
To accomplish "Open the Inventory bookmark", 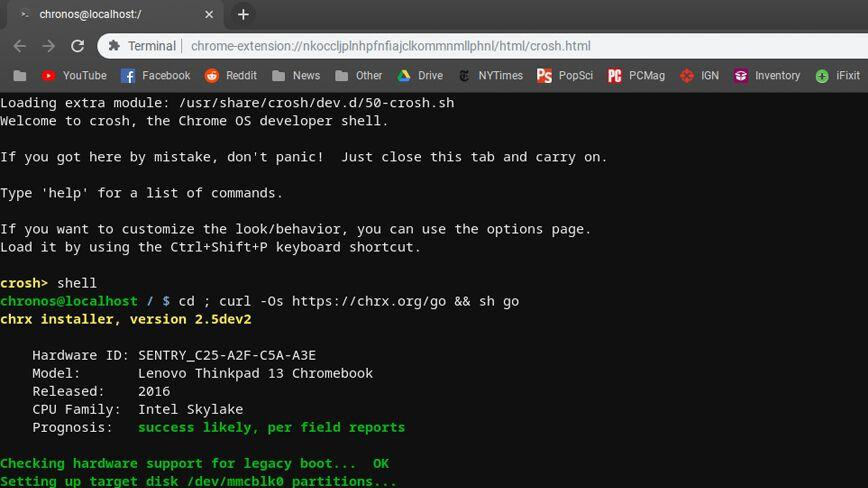I will [x=767, y=76].
